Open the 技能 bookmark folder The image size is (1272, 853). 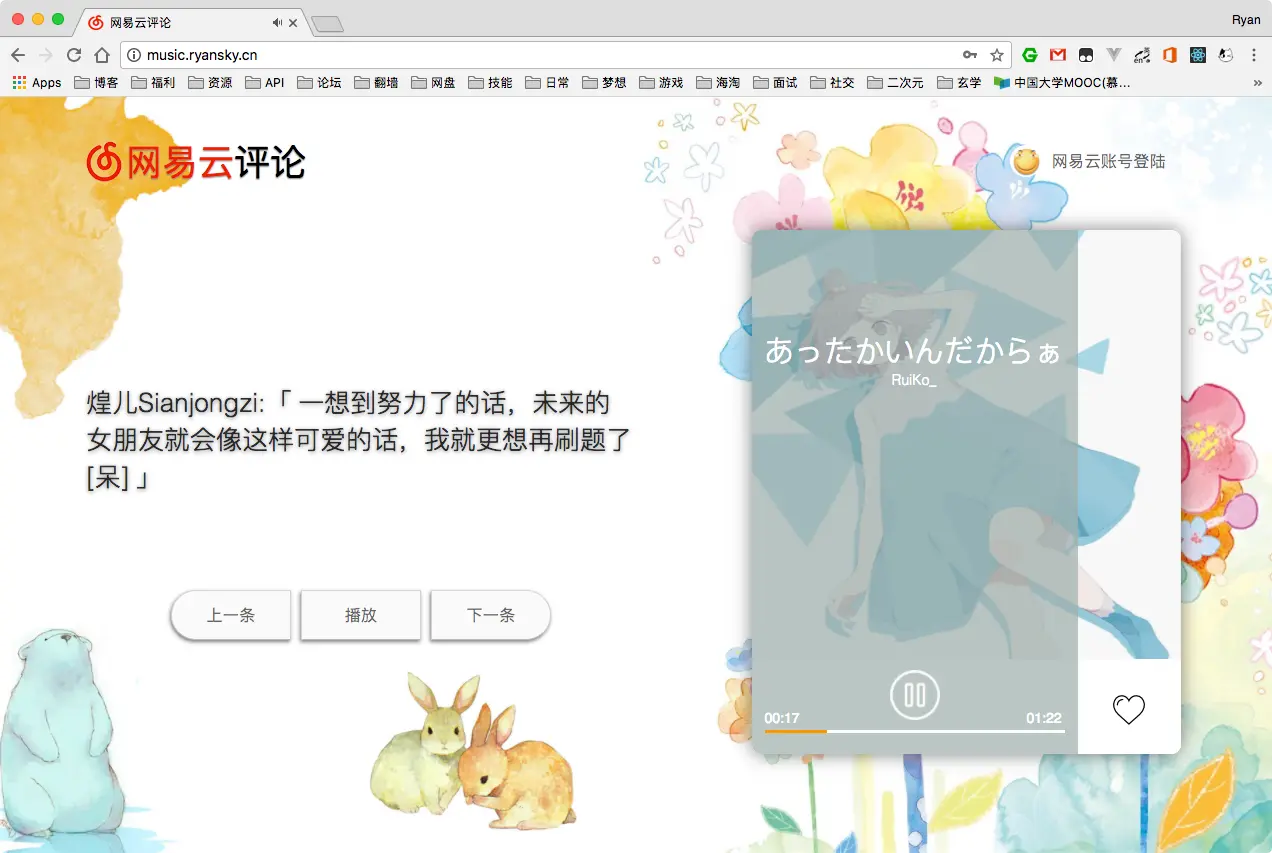pyautogui.click(x=491, y=83)
